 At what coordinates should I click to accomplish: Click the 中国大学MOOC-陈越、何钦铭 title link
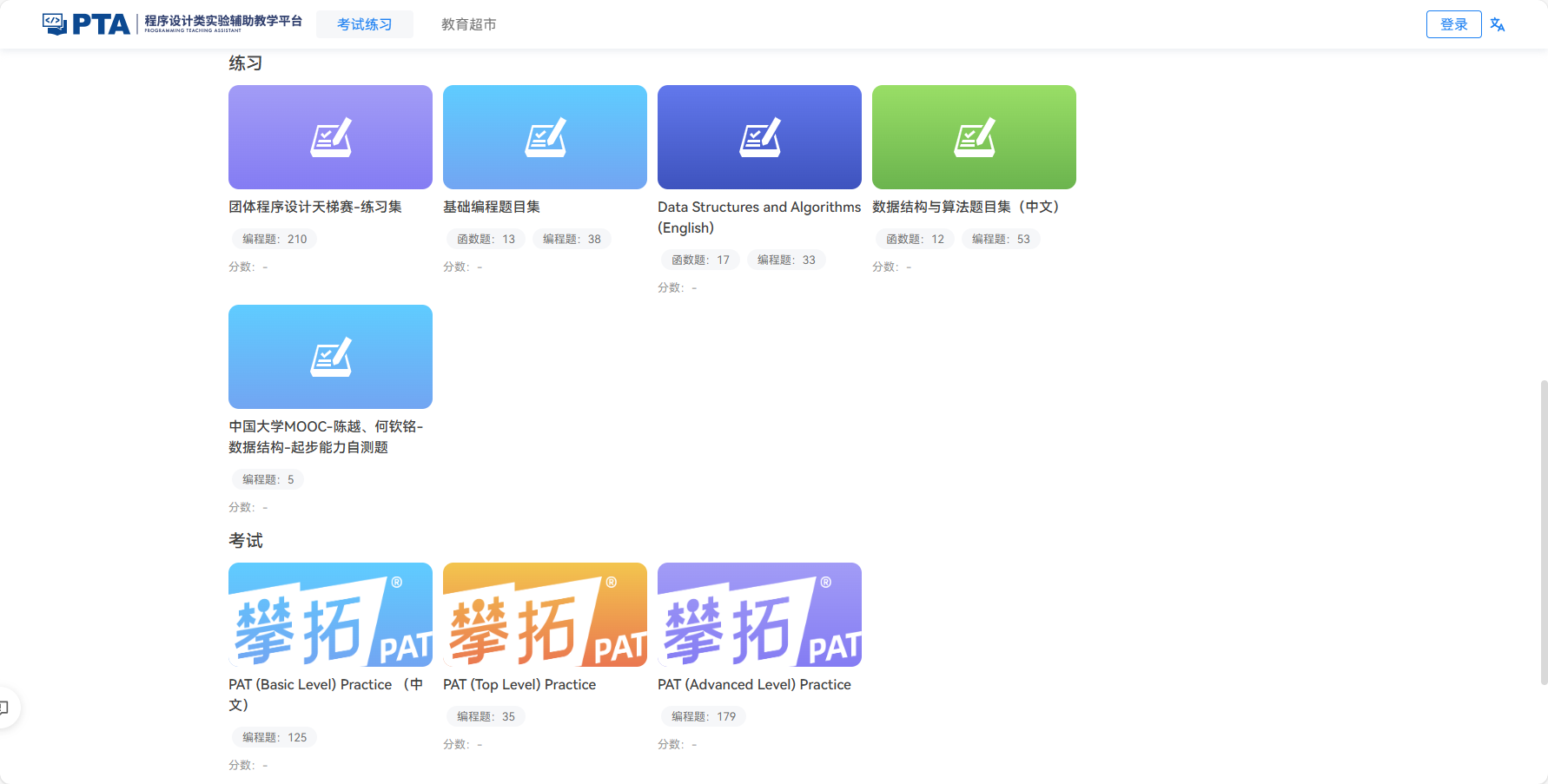[x=326, y=437]
